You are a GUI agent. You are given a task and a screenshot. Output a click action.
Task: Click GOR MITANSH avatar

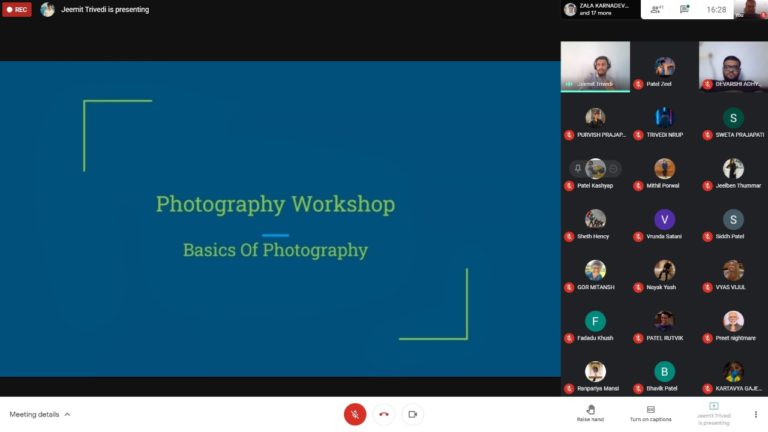pyautogui.click(x=595, y=270)
